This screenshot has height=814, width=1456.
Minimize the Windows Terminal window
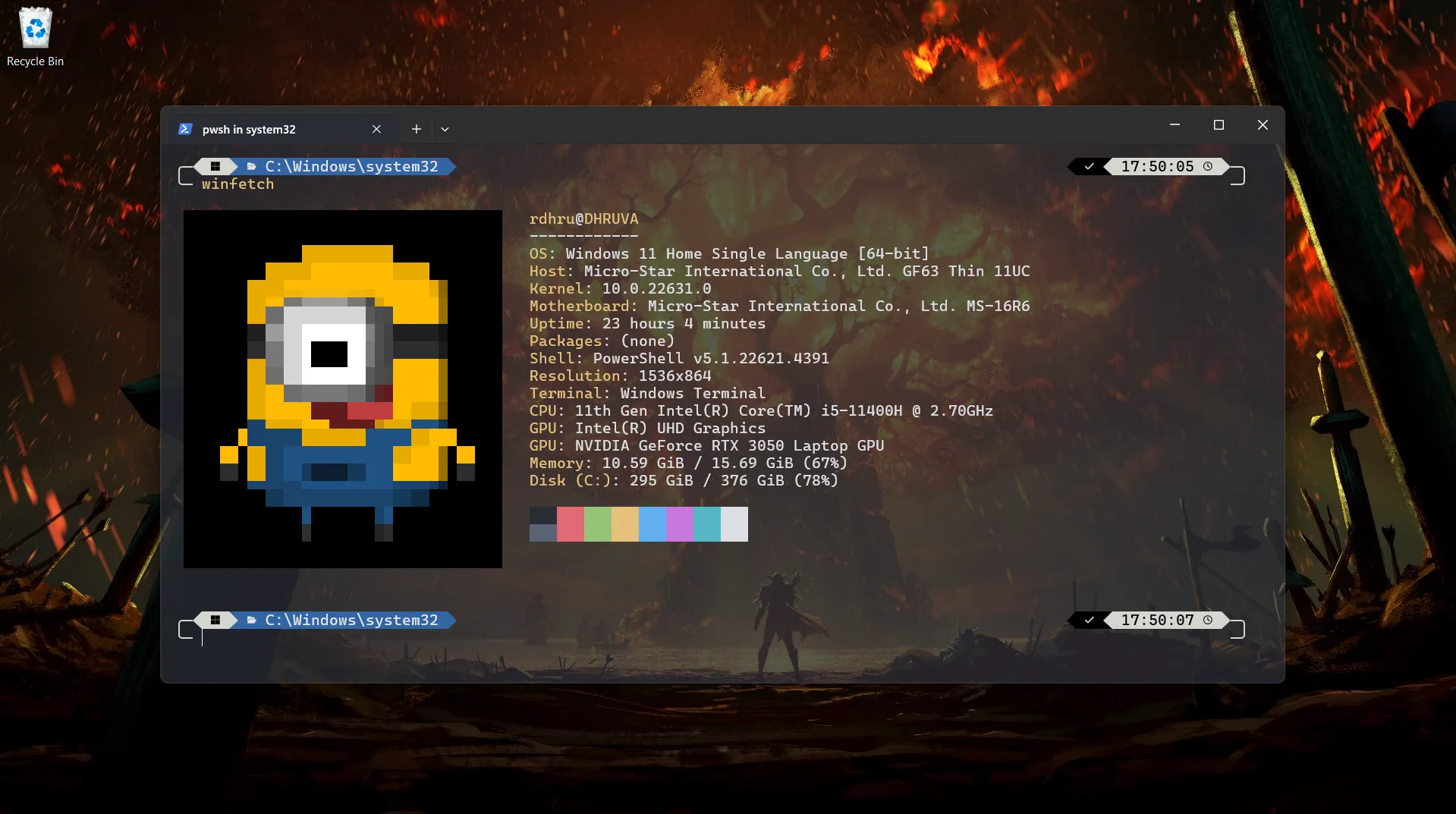pyautogui.click(x=1175, y=124)
